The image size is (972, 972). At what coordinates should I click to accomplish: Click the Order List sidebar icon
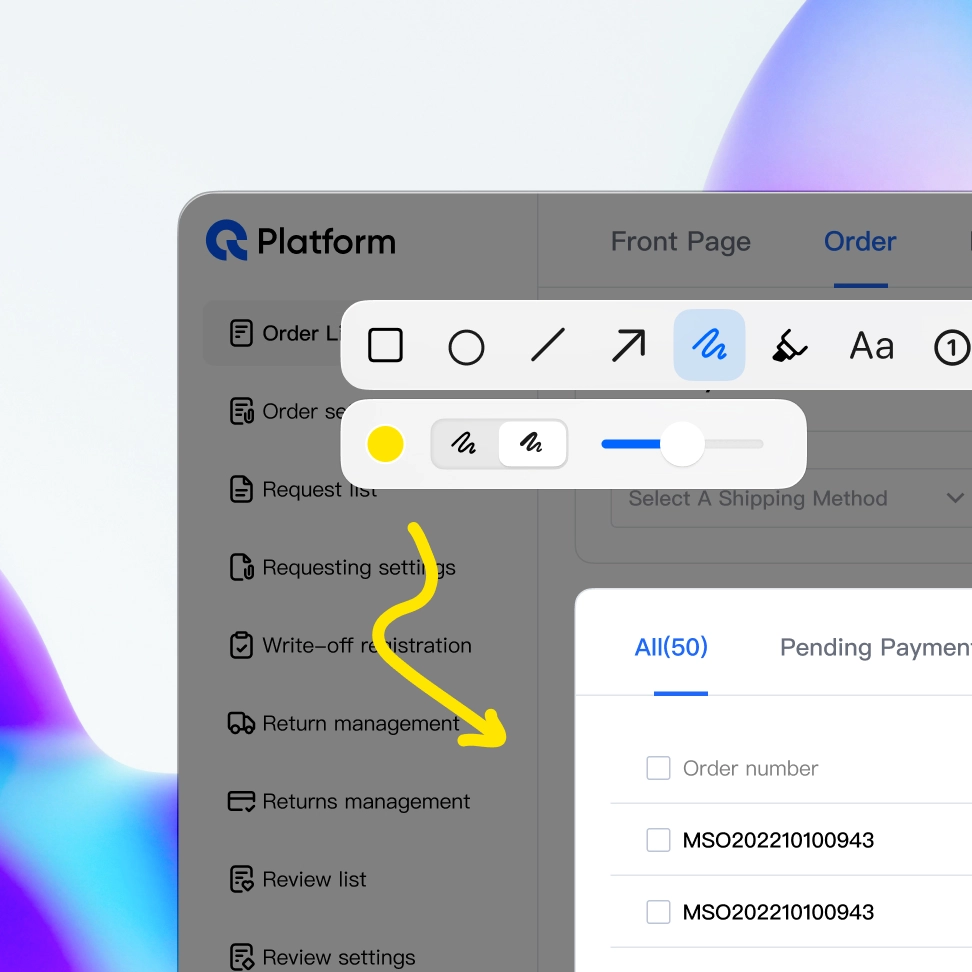(x=242, y=333)
